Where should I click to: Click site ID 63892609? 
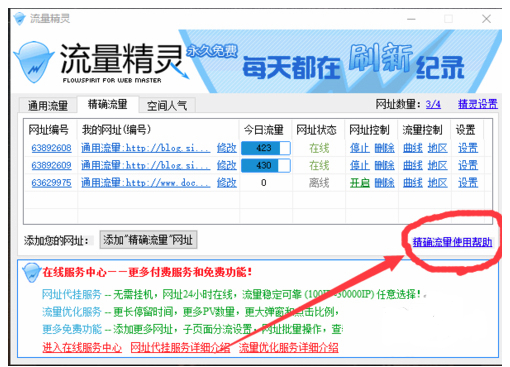pos(51,165)
